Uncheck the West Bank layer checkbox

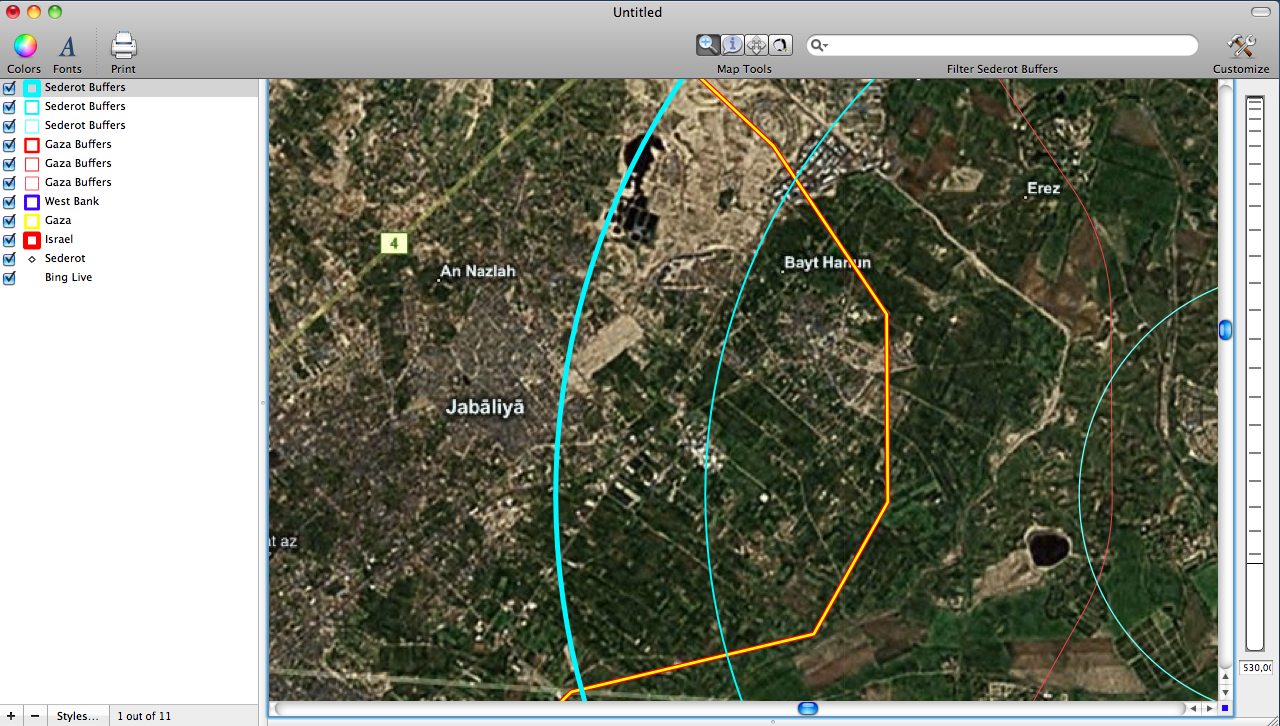9,201
